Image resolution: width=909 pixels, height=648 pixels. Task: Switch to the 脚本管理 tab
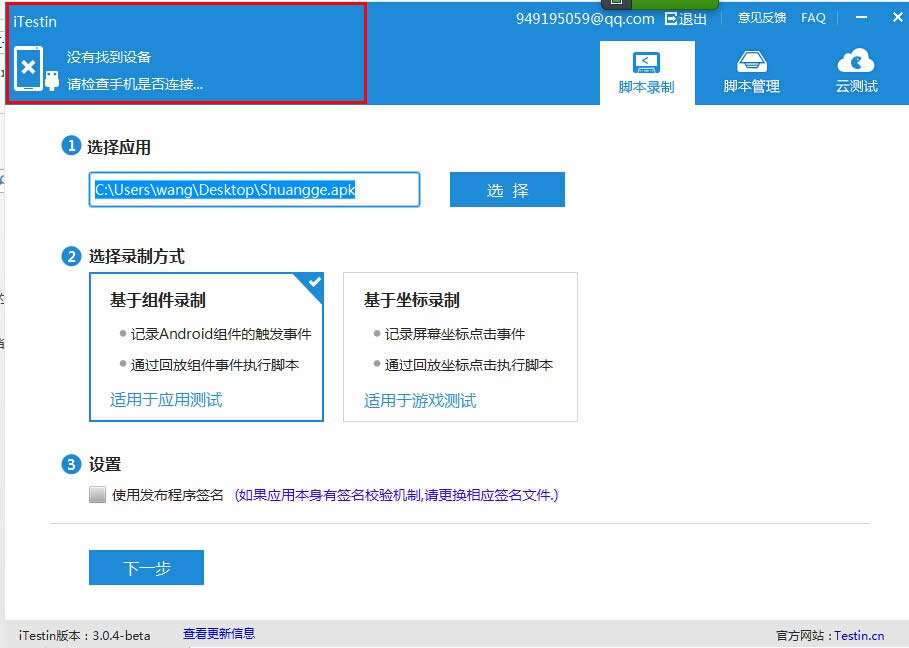click(x=751, y=73)
